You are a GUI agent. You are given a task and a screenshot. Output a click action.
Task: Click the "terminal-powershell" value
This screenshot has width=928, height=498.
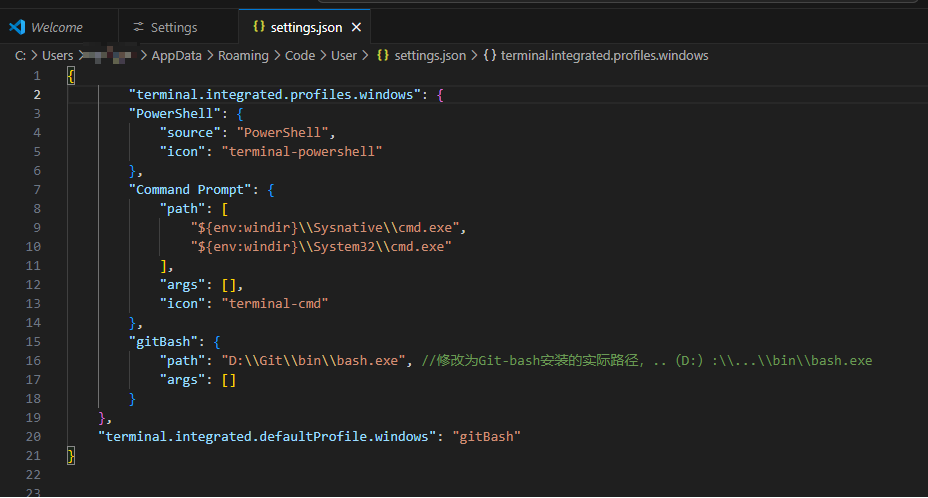point(302,152)
